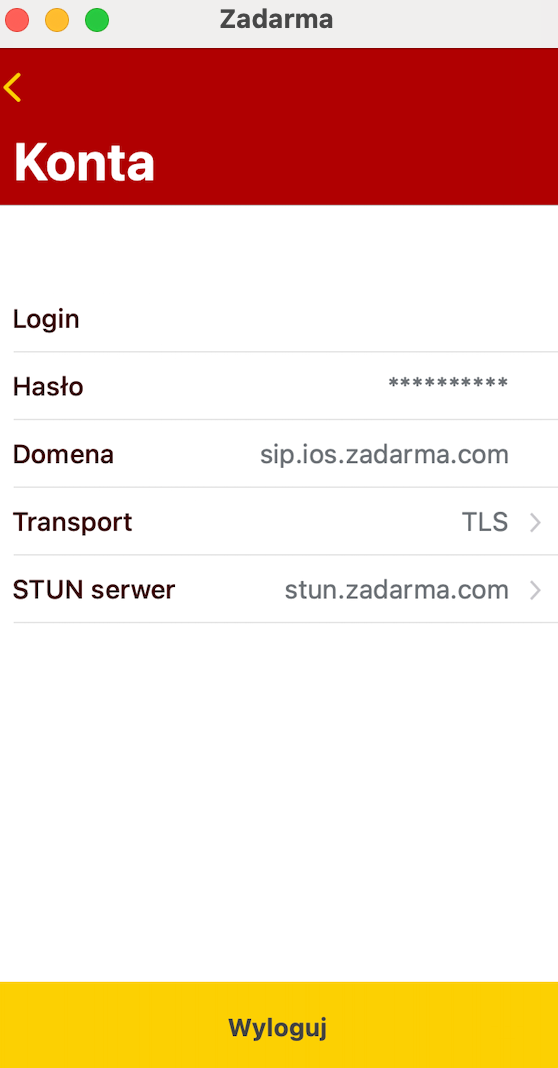558x1068 pixels.
Task: Click the blank area below the STUN serwer row
Action: click(x=279, y=802)
